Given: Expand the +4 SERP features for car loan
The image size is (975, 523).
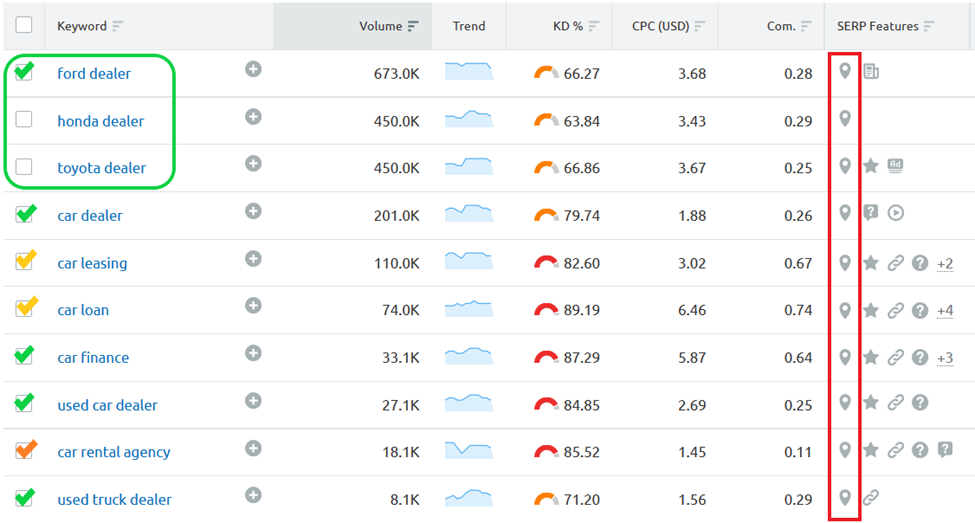Looking at the screenshot, I should (945, 310).
